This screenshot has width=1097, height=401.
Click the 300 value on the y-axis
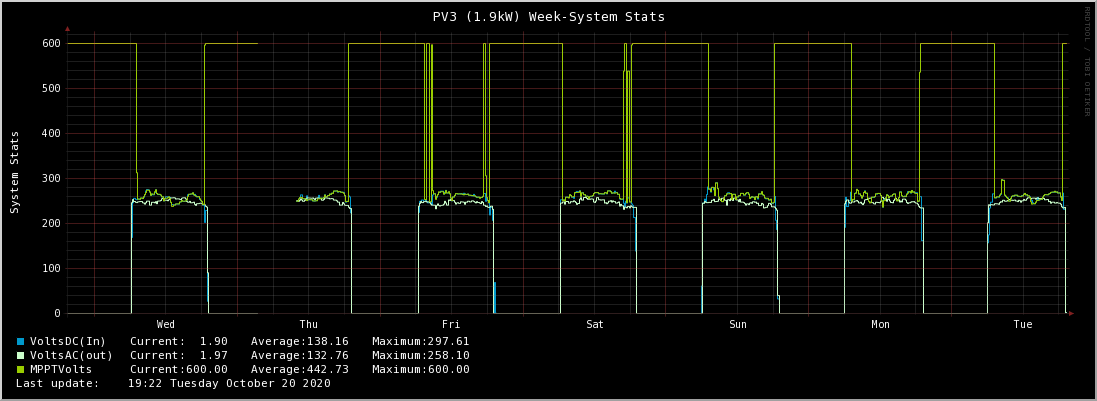click(52, 178)
